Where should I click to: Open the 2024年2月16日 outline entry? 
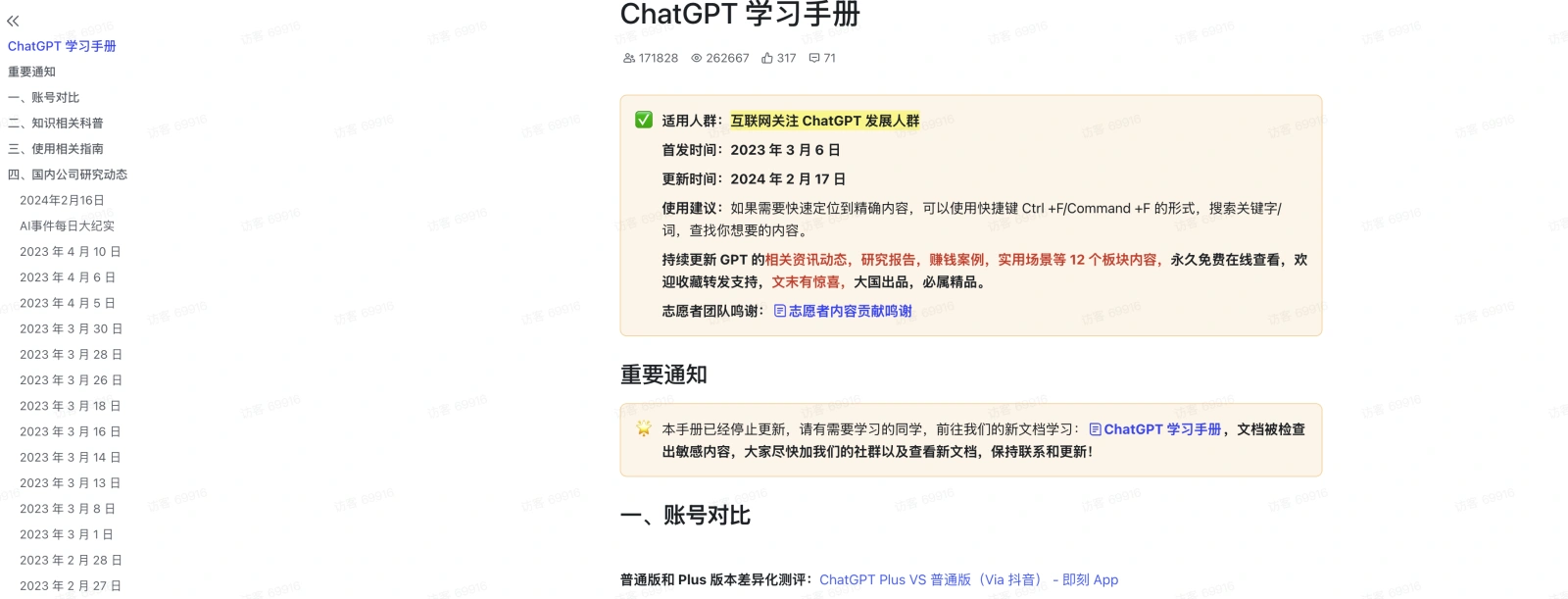point(62,200)
